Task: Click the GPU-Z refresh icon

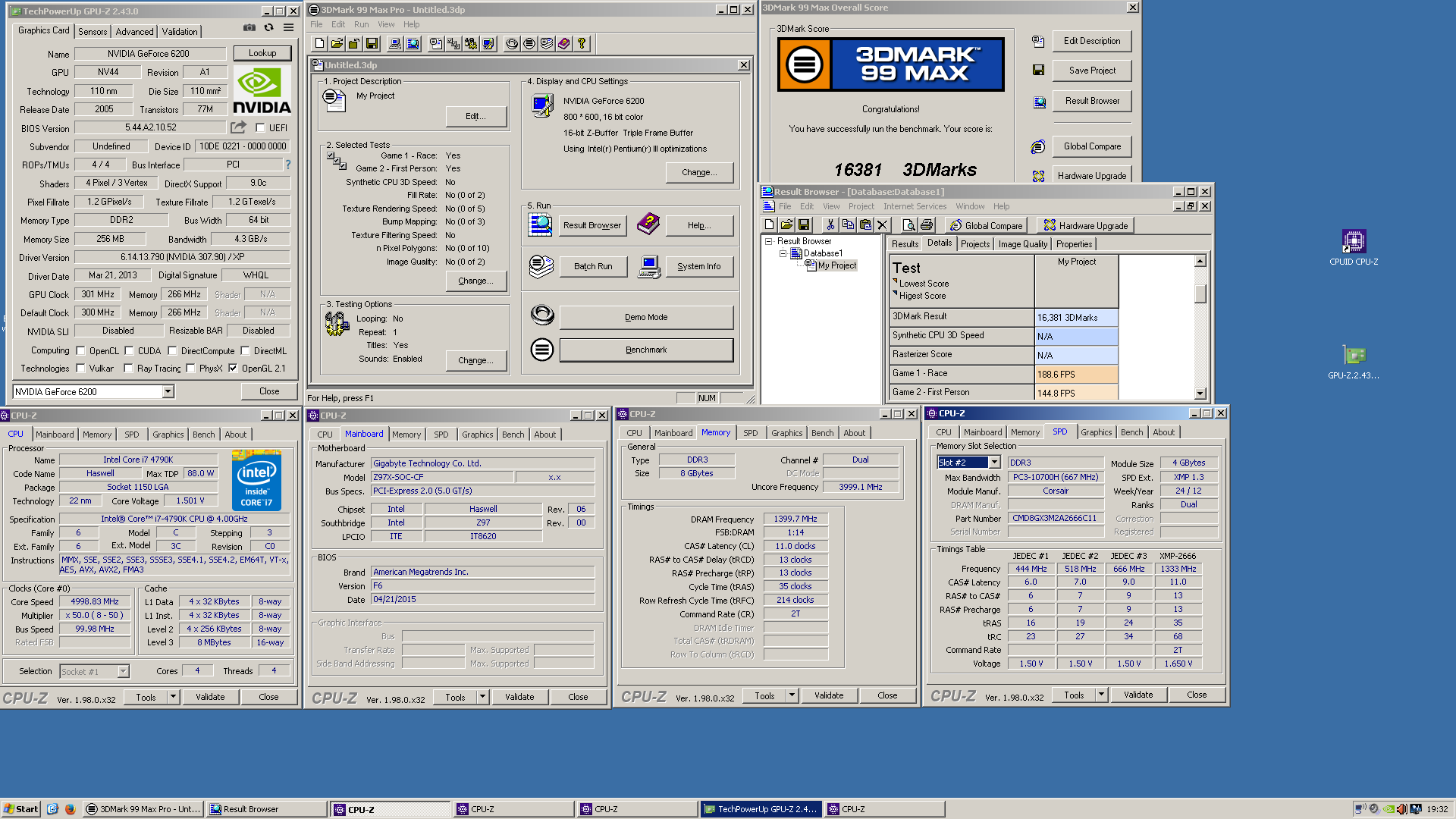Action: [x=268, y=28]
